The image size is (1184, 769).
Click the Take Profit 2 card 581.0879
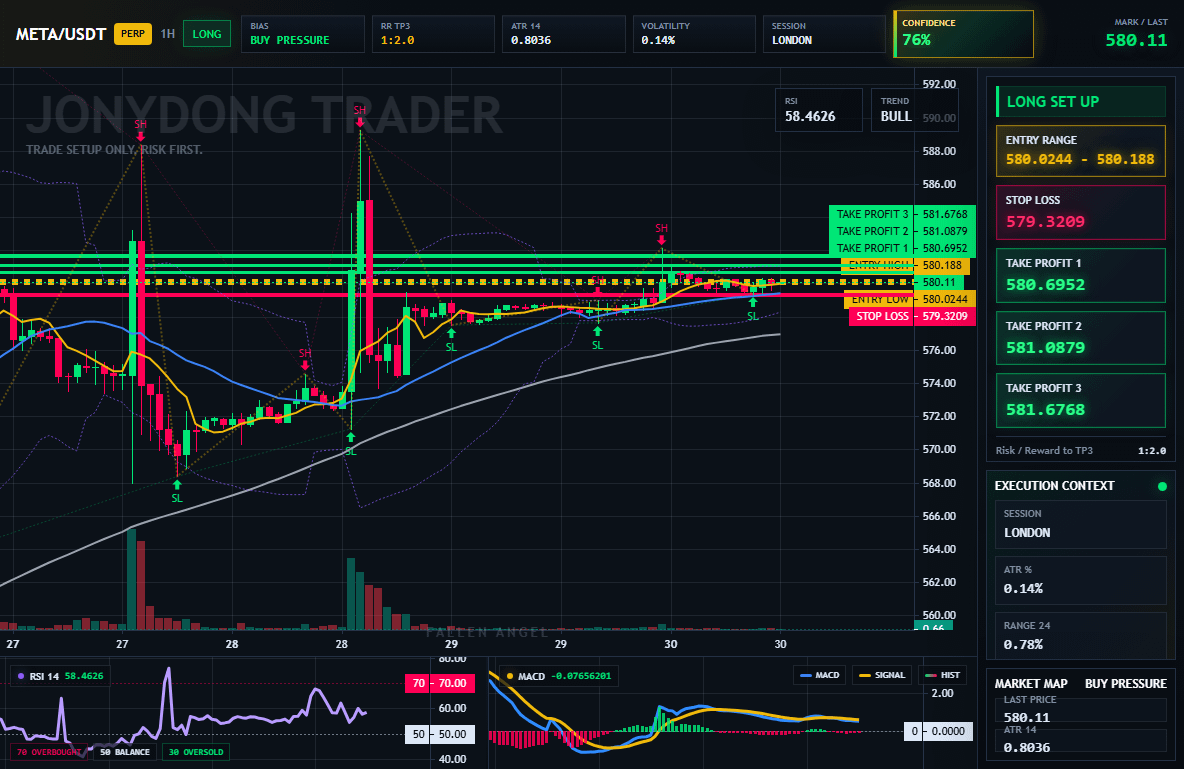[1081, 338]
